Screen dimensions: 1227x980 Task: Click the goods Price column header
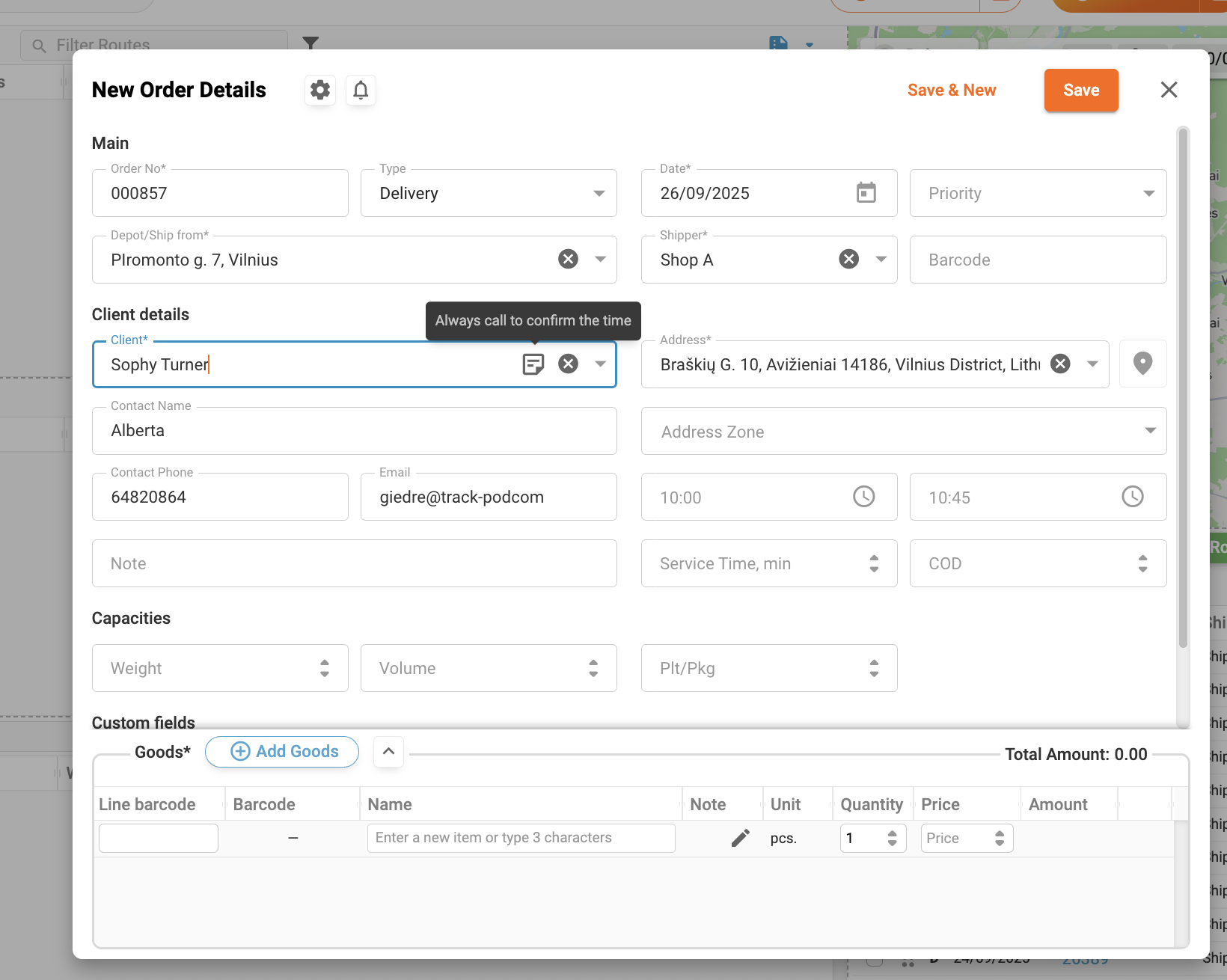pyautogui.click(x=940, y=804)
